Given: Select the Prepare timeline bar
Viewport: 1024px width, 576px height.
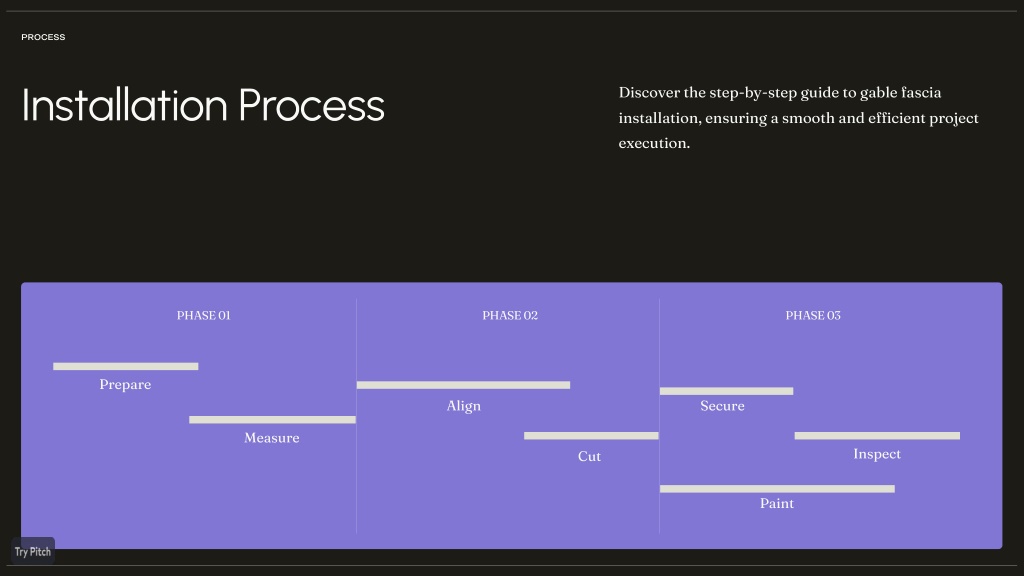Looking at the screenshot, I should click(125, 366).
